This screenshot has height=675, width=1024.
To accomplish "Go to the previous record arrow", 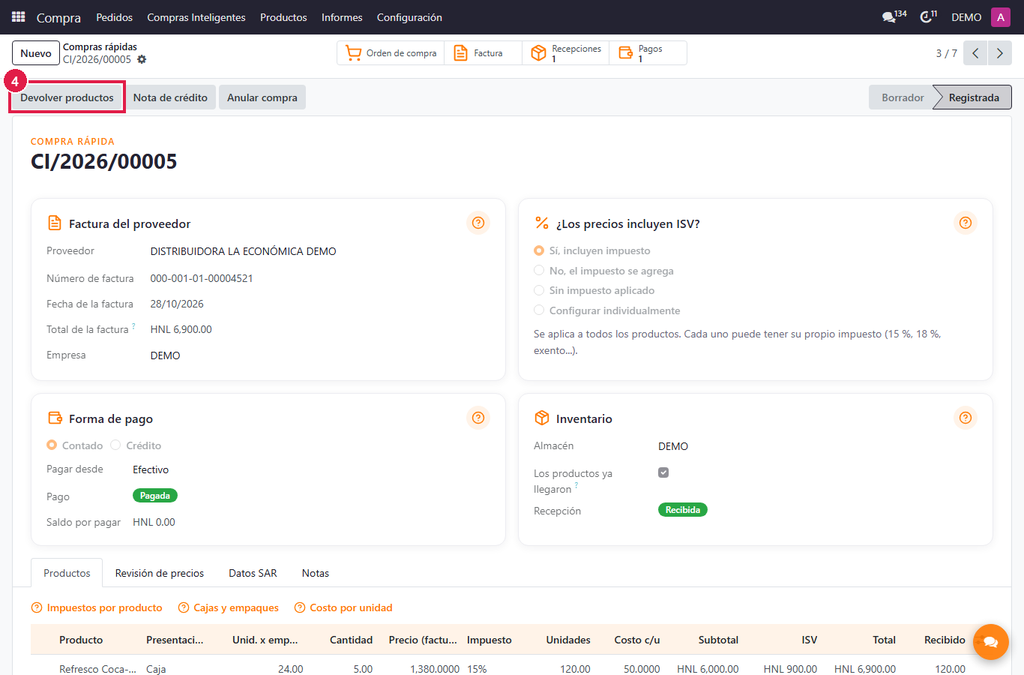I will (x=976, y=53).
